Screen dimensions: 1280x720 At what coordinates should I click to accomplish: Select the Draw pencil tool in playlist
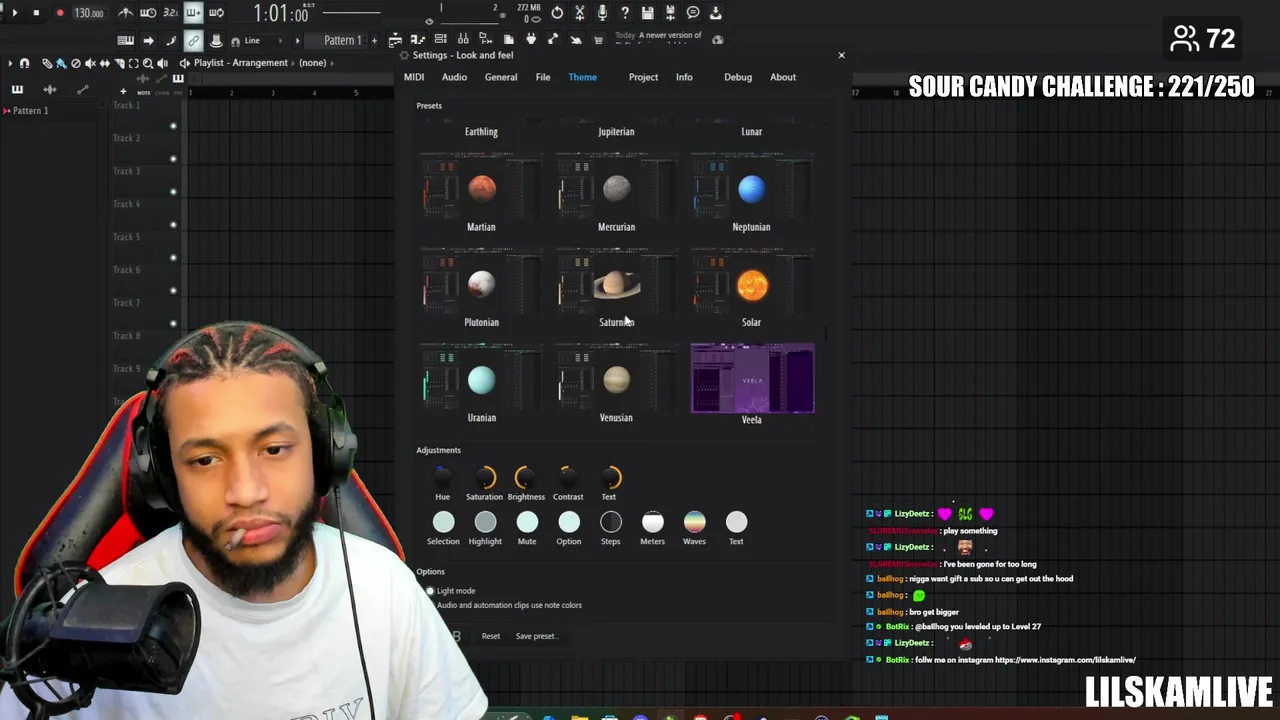pos(47,63)
